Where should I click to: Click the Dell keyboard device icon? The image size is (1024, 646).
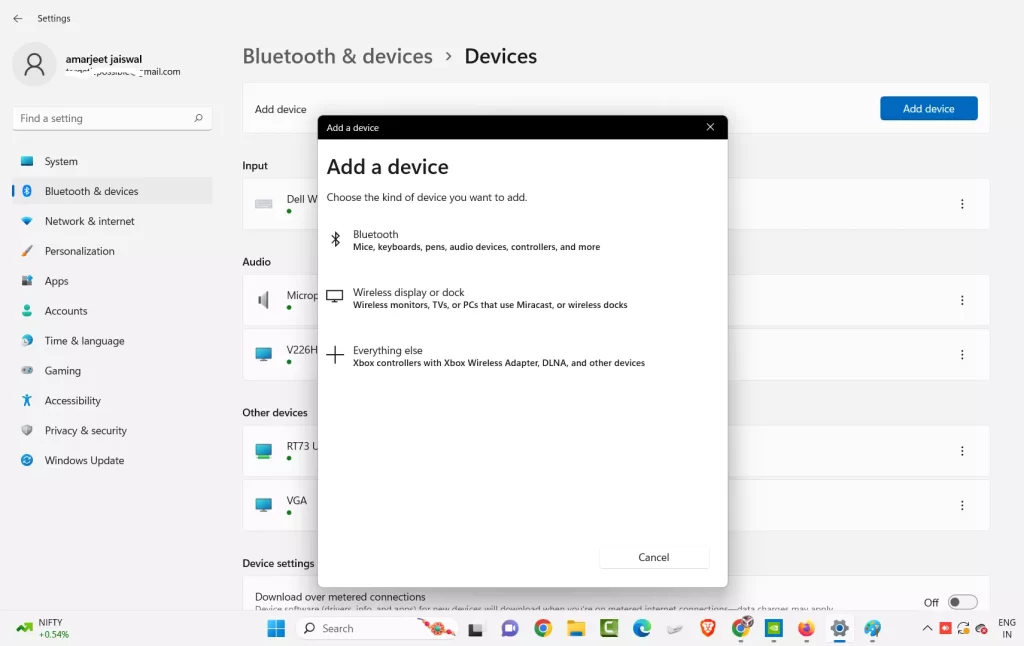point(264,204)
